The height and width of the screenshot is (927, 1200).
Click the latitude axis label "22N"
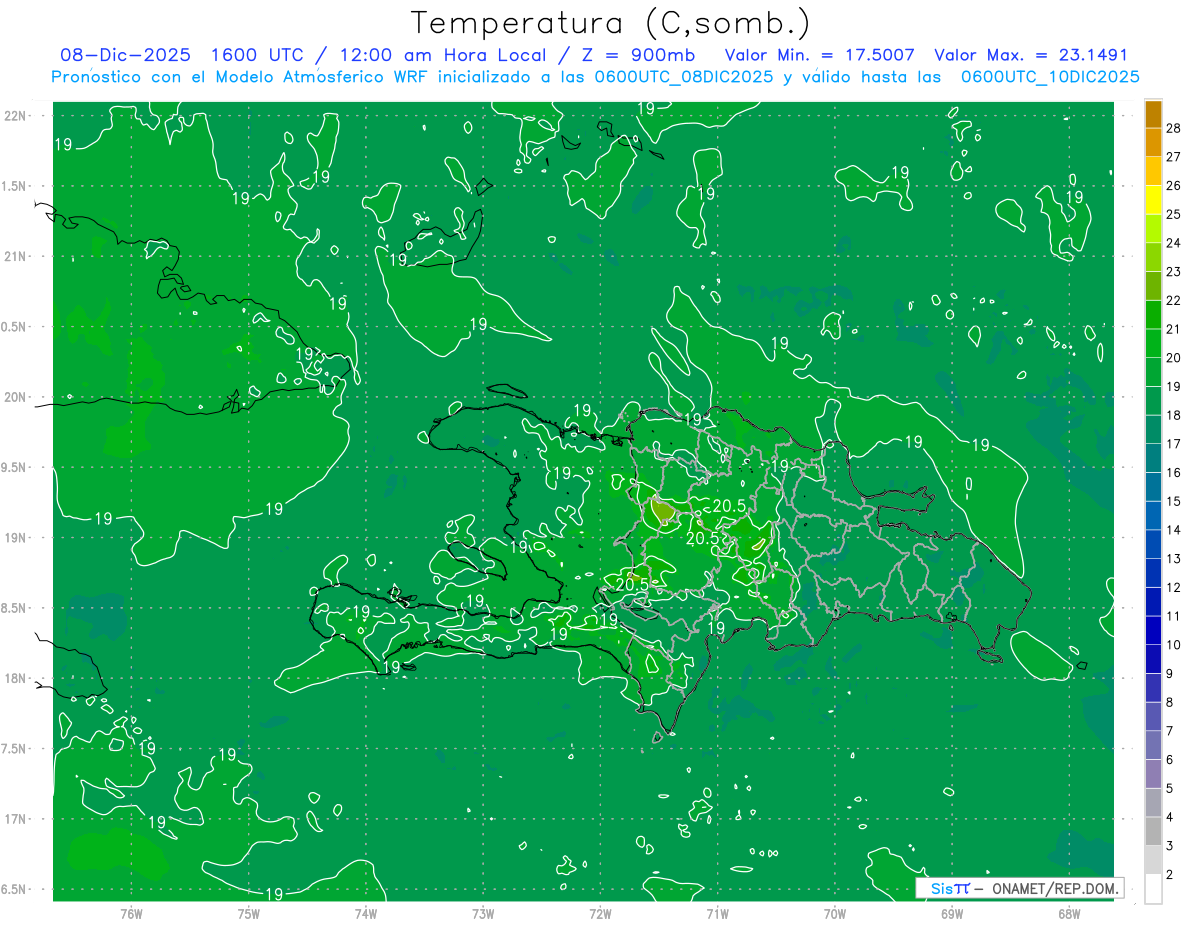pyautogui.click(x=15, y=115)
